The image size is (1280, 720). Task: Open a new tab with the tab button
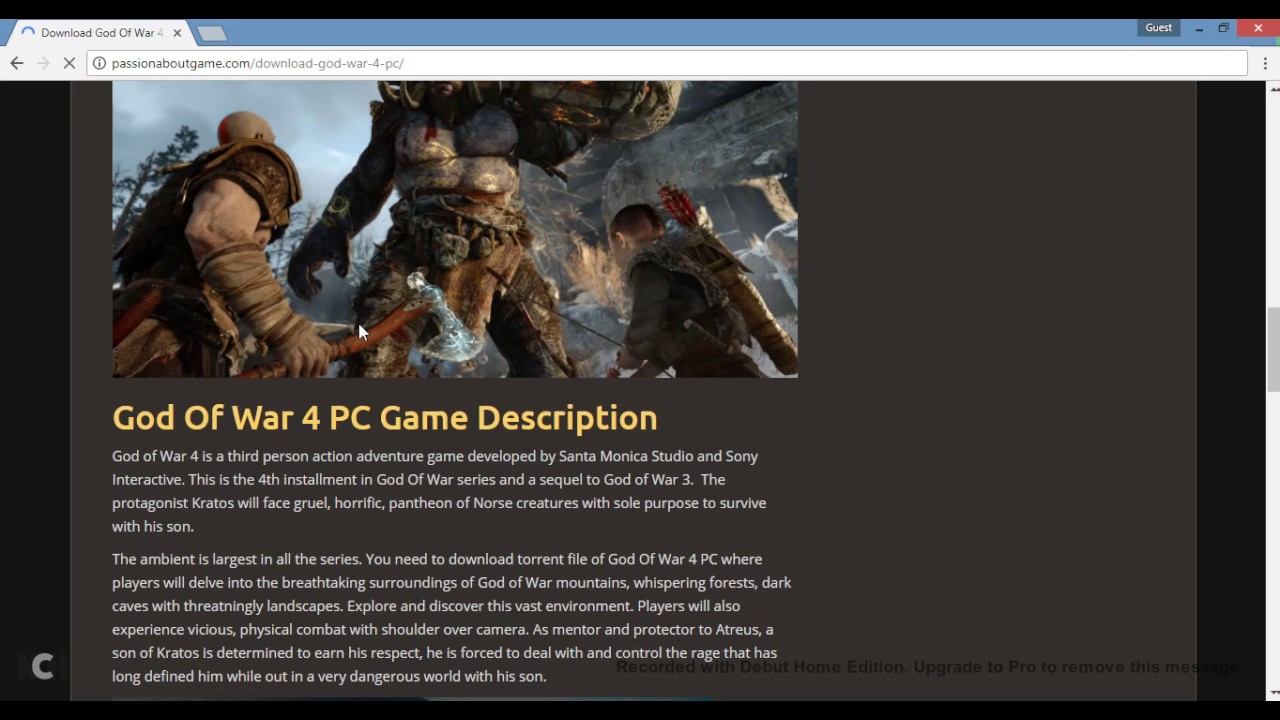click(x=211, y=33)
